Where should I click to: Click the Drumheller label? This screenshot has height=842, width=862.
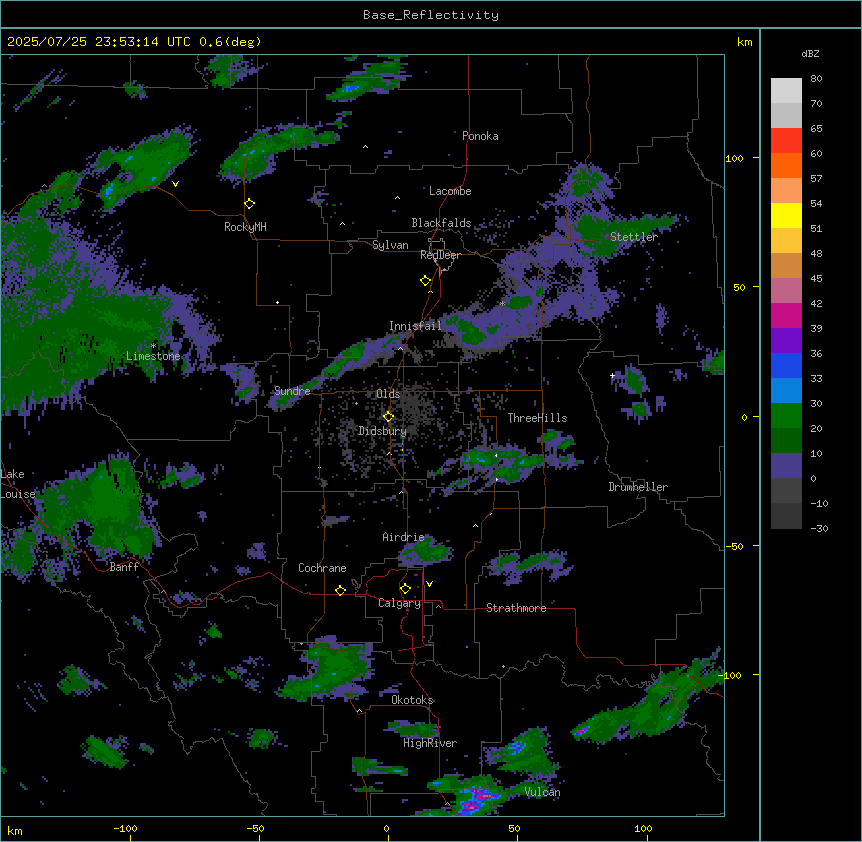point(638,487)
